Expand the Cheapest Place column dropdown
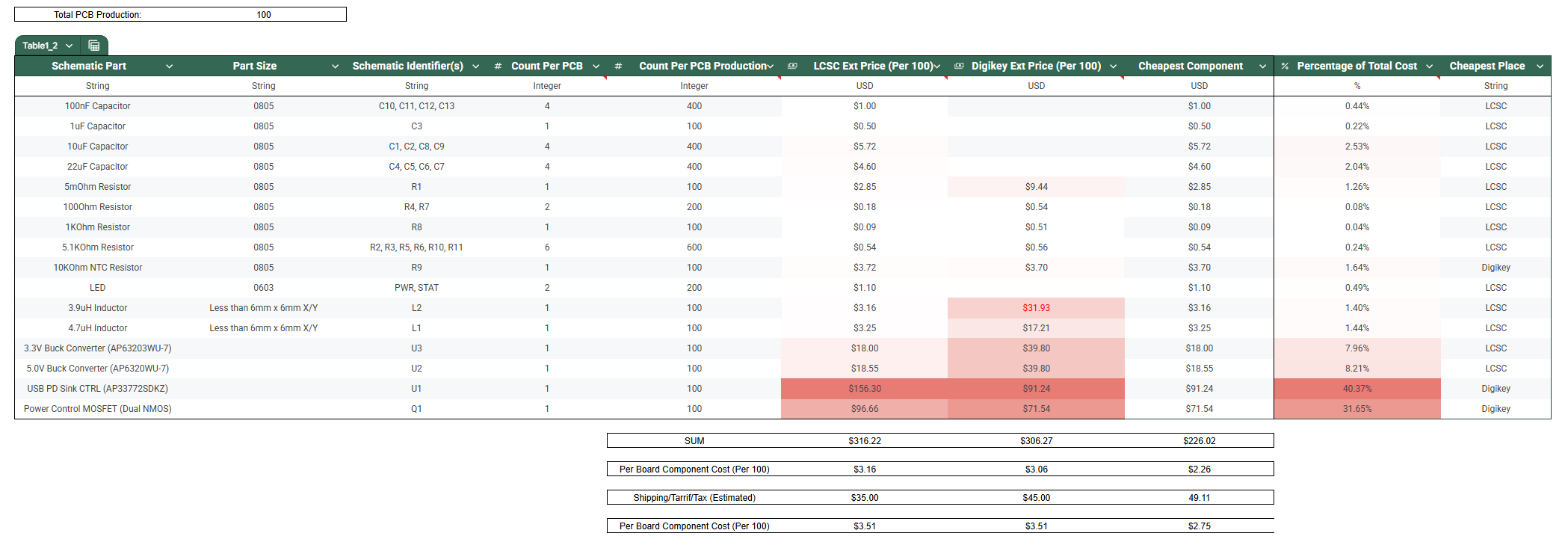This screenshot has height=545, width=1568. (x=1540, y=67)
